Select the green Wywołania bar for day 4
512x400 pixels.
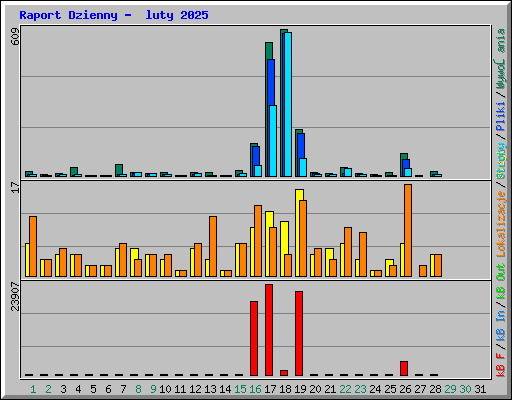(74, 171)
